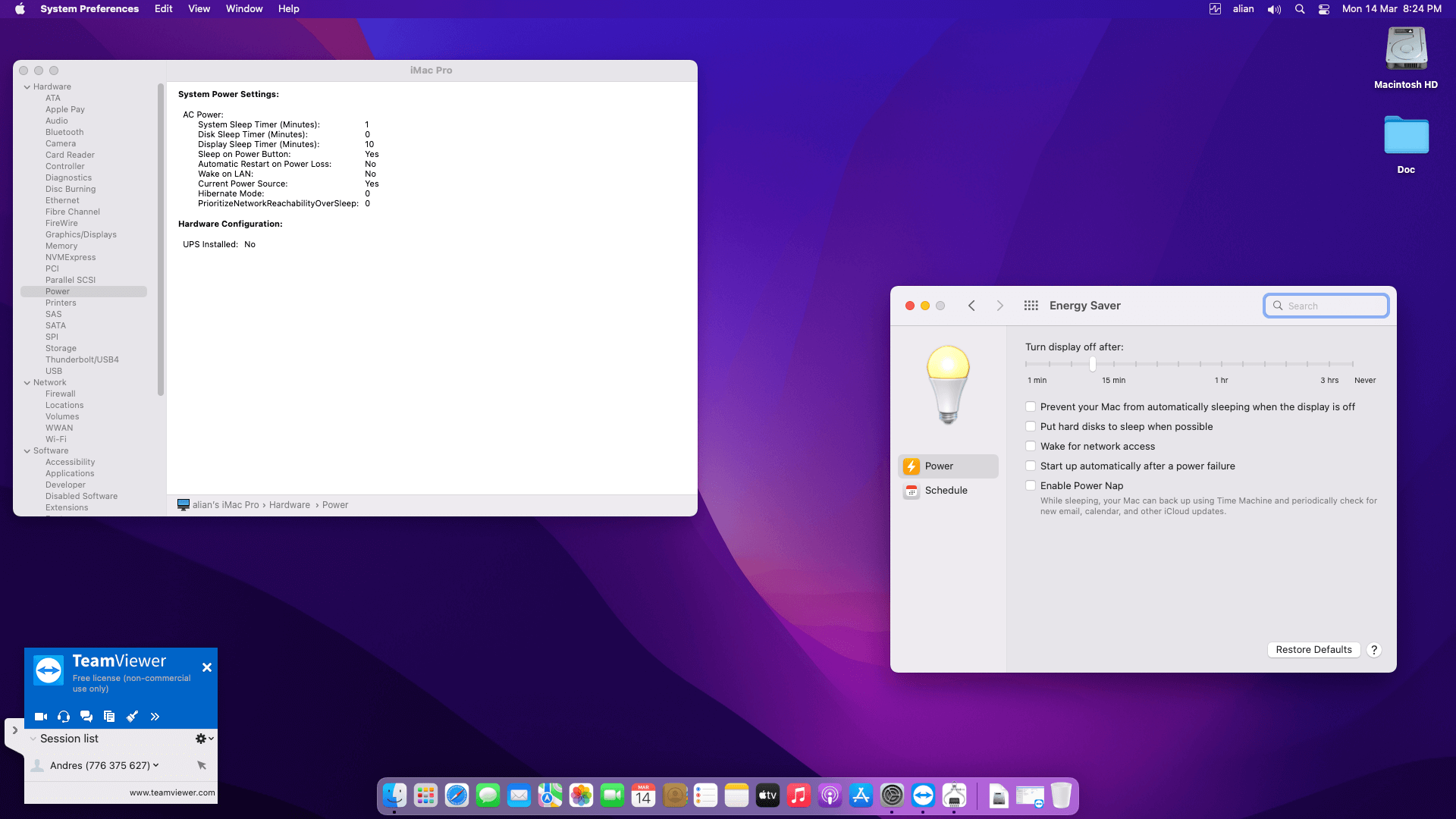Click the sidebar scrollbar in iMac Pro window
Image resolution: width=1456 pixels, height=819 pixels.
(161, 239)
